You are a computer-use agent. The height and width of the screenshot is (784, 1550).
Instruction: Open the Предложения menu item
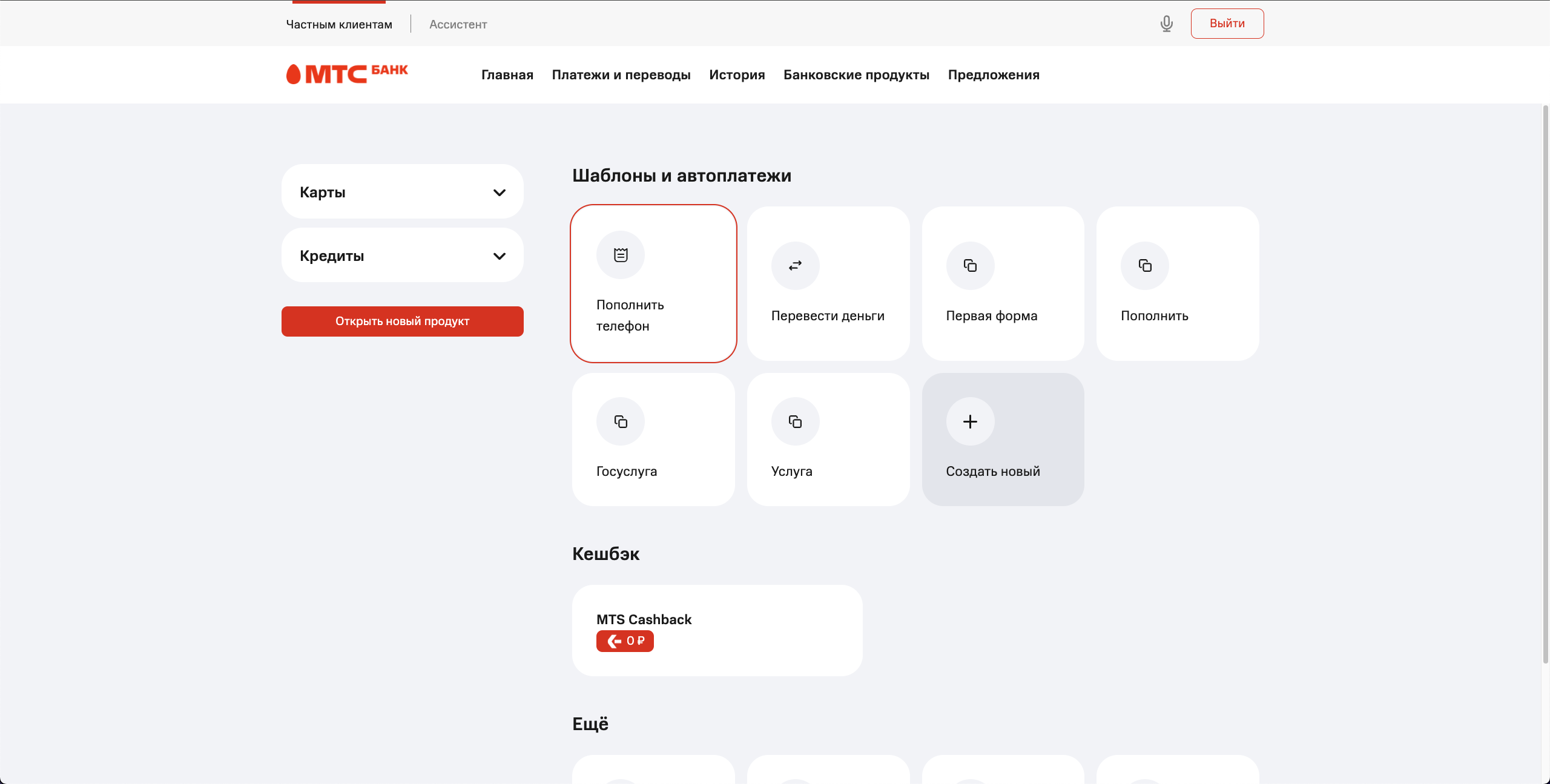(994, 75)
